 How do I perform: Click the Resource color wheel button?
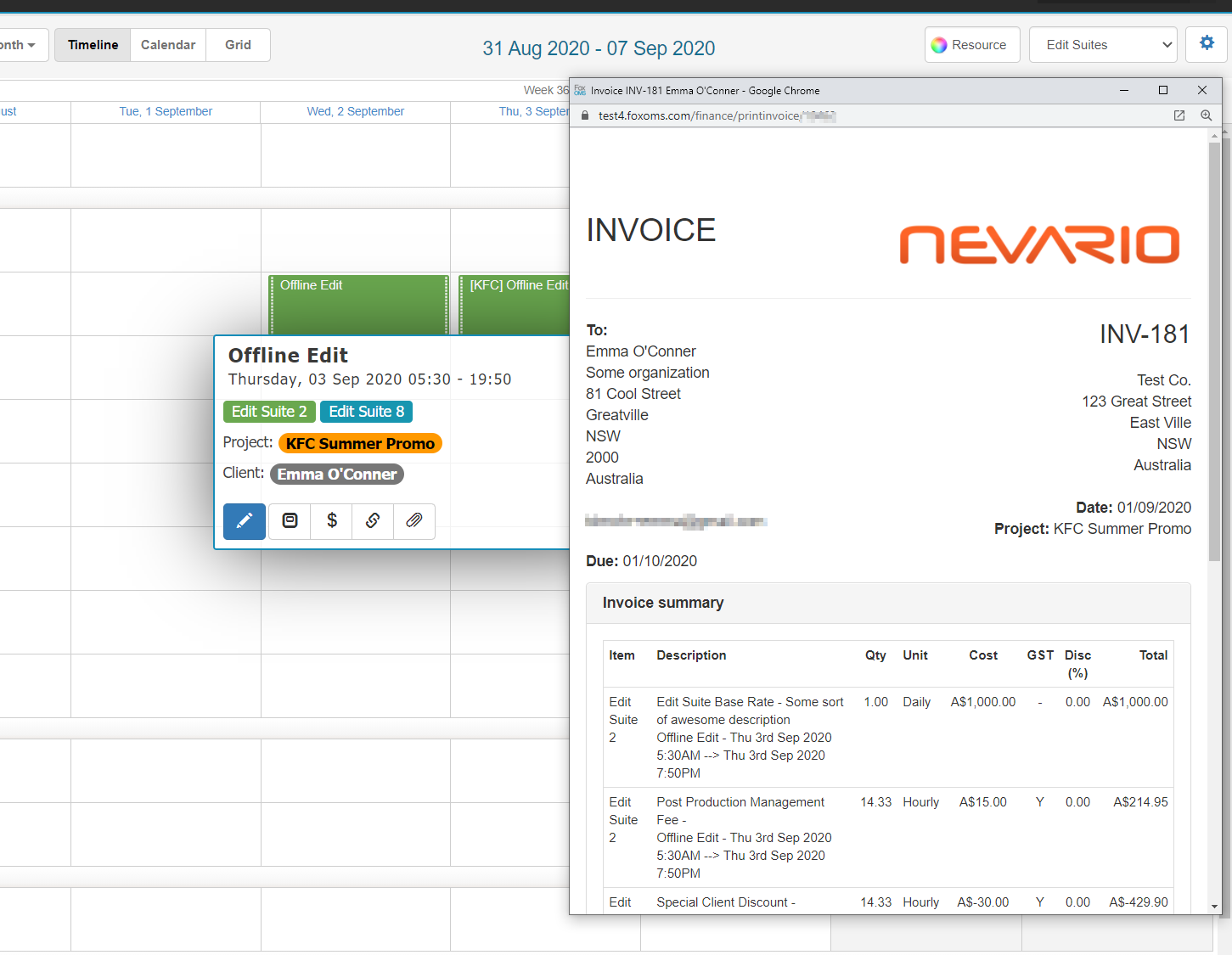coord(972,45)
